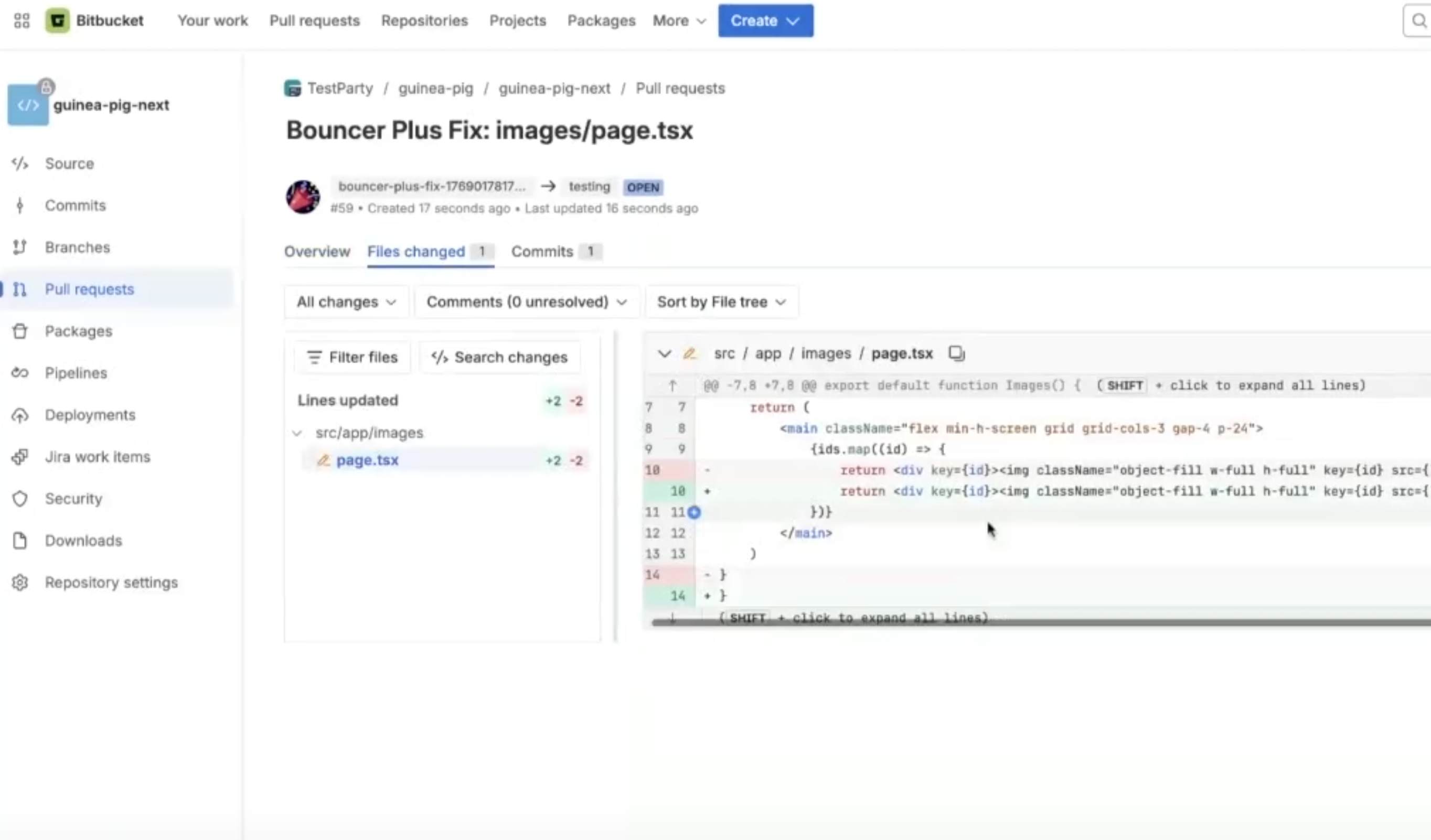Open the Sort by File tree dropdown
This screenshot has width=1431, height=840.
point(721,301)
